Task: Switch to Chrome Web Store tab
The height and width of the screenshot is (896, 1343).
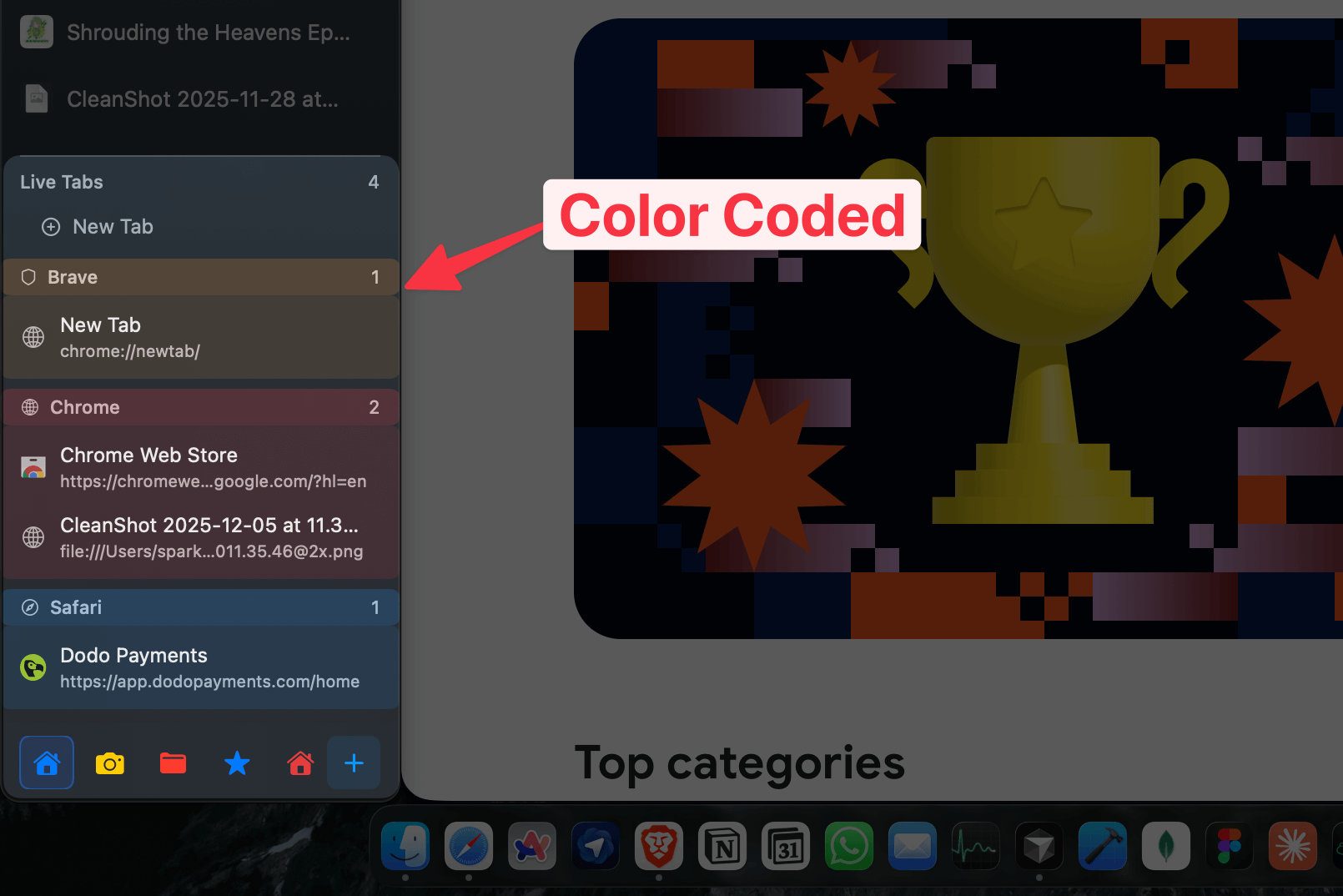Action: [x=200, y=467]
